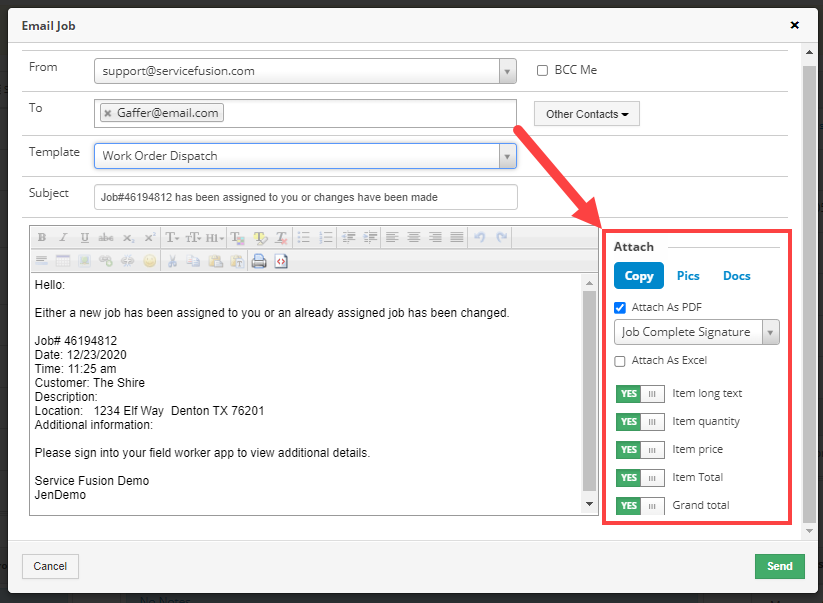Check the BCC Me checkbox
Image resolution: width=823 pixels, height=603 pixels.
click(x=542, y=70)
